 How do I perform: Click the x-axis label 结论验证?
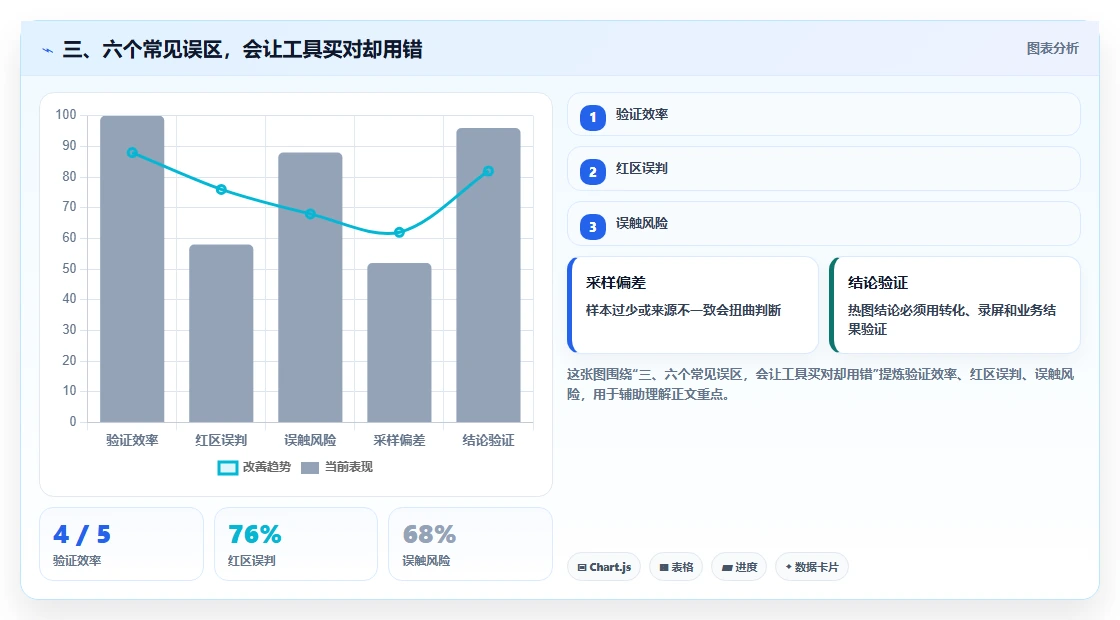coord(489,440)
